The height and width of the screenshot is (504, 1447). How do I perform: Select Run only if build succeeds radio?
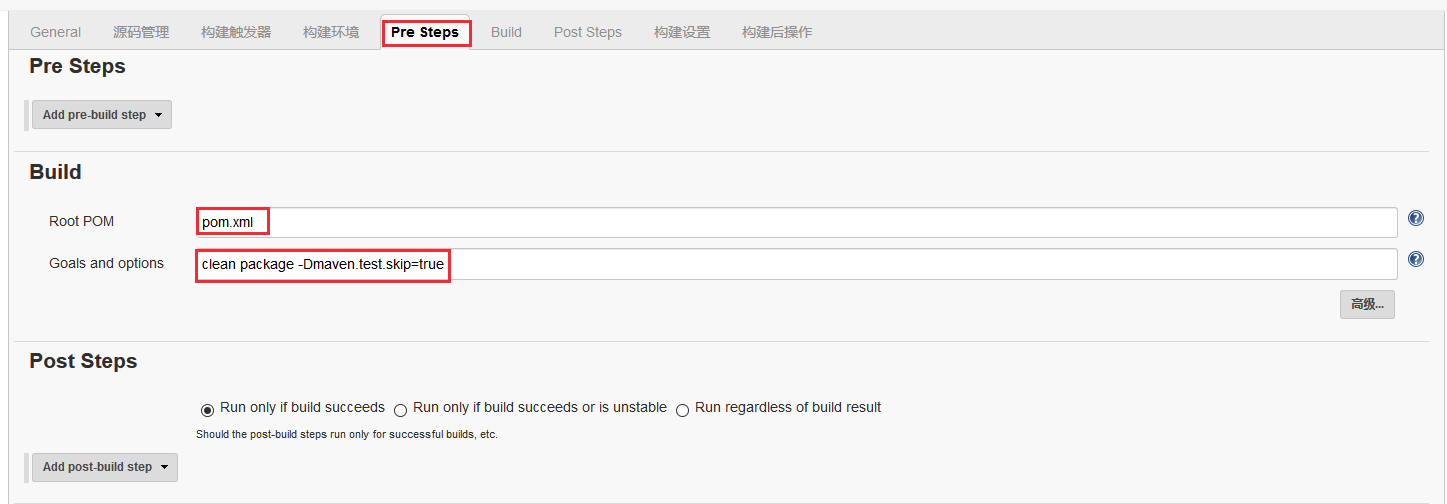tap(208, 409)
